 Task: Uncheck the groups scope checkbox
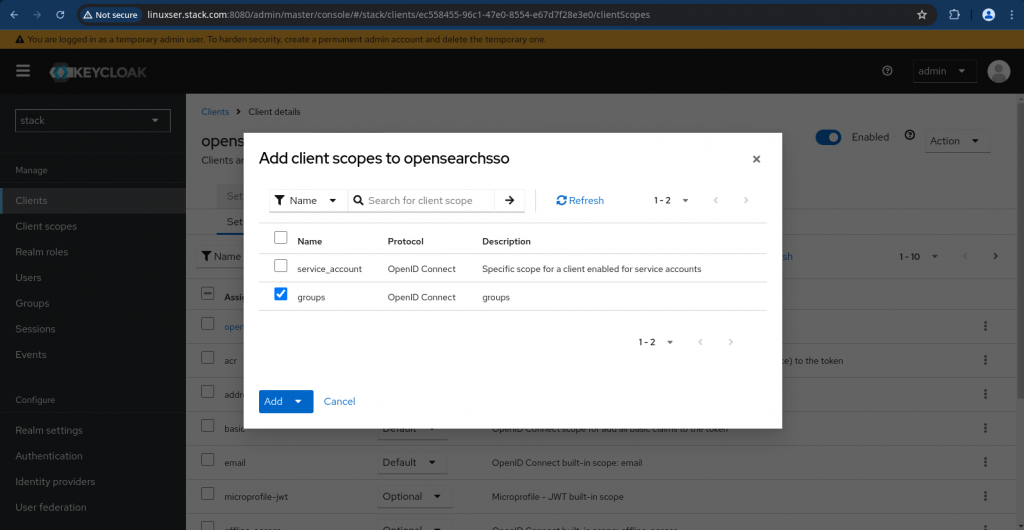coord(281,294)
